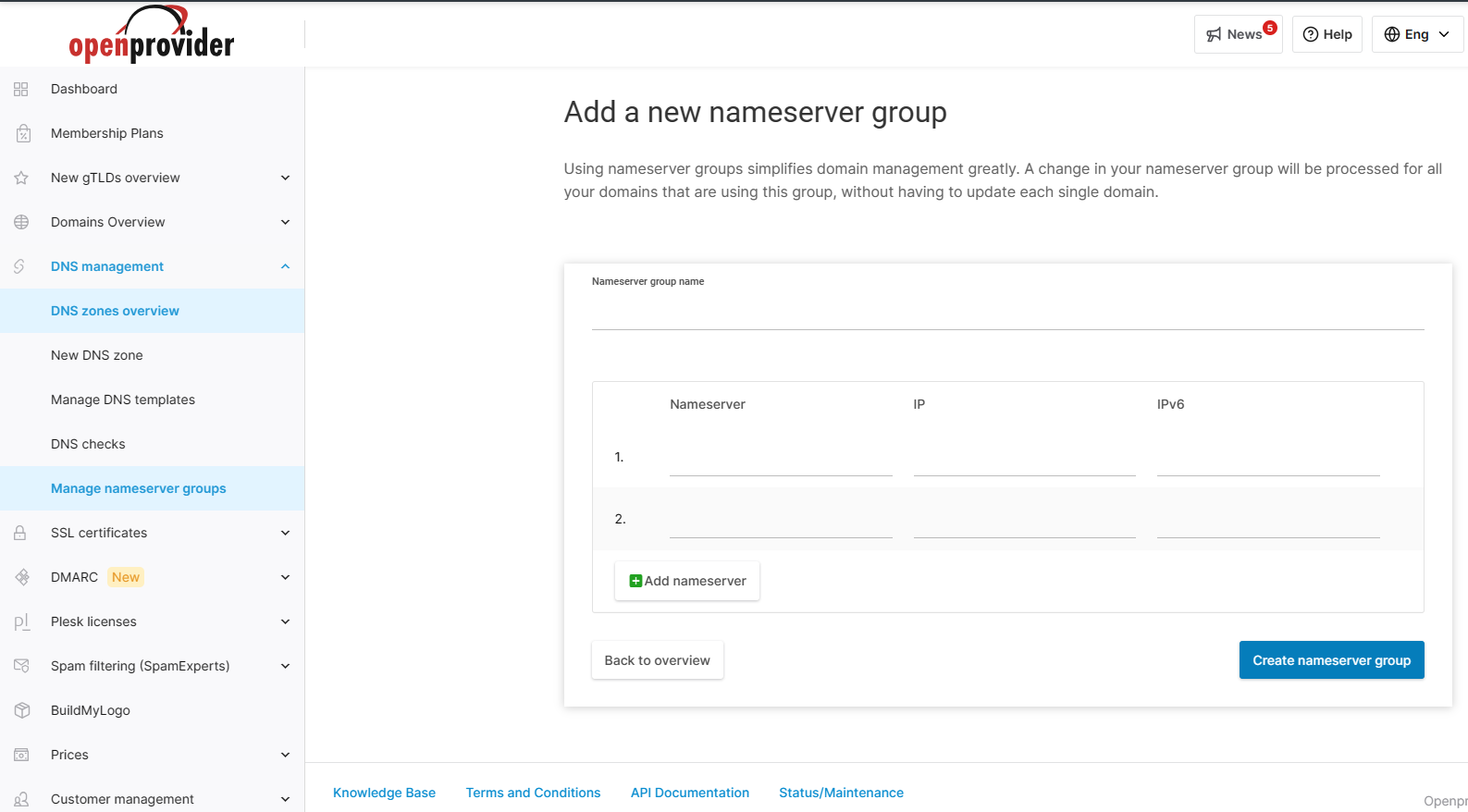
Task: Click the News megaphone icon
Action: pos(1214,34)
